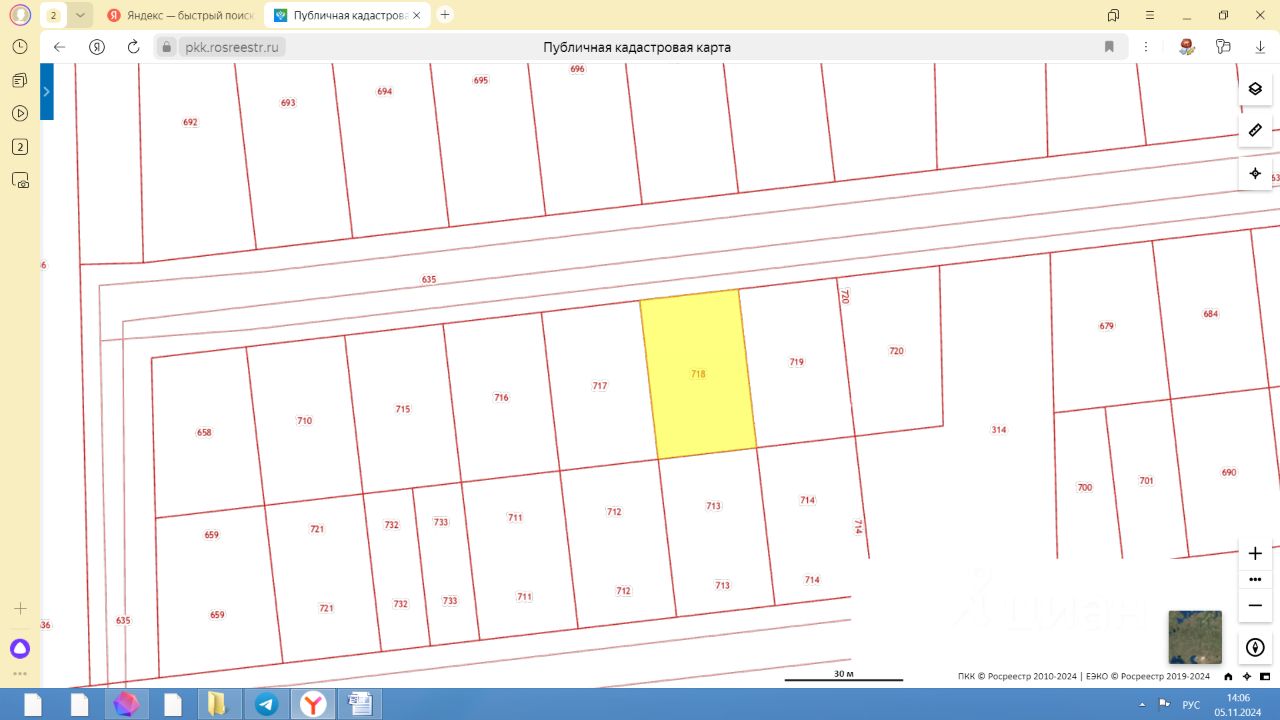Image resolution: width=1280 pixels, height=720 pixels.
Task: Reload the current page
Action: [x=133, y=47]
